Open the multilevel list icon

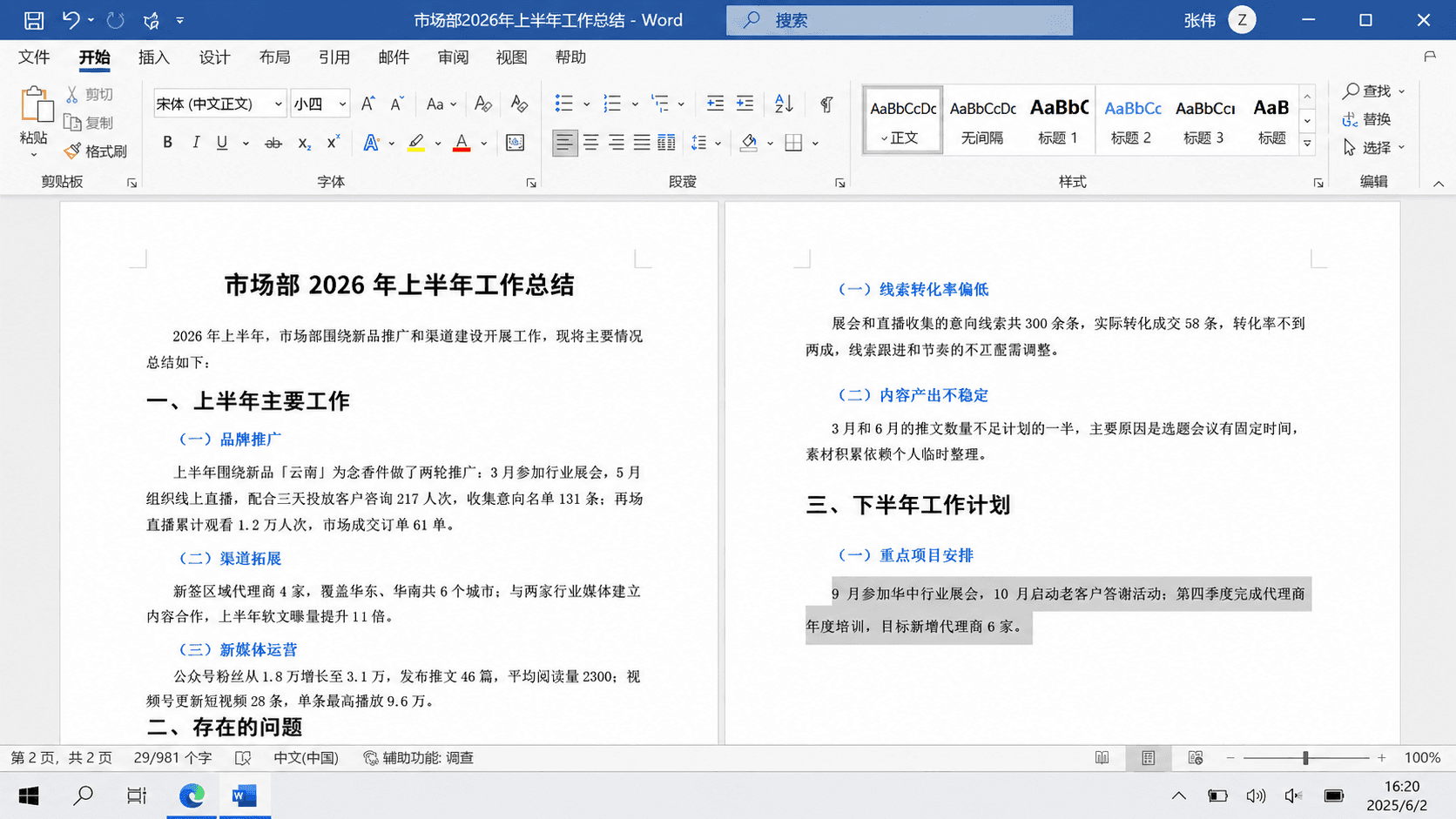tap(660, 104)
